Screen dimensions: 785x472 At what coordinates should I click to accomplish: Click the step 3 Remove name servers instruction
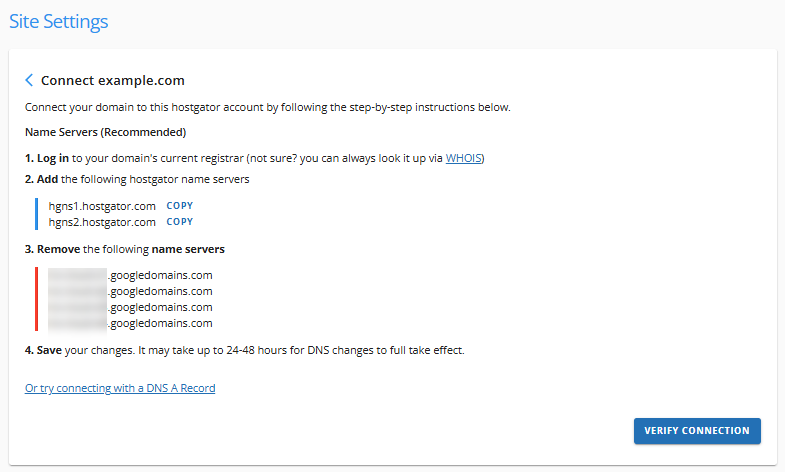coord(125,249)
